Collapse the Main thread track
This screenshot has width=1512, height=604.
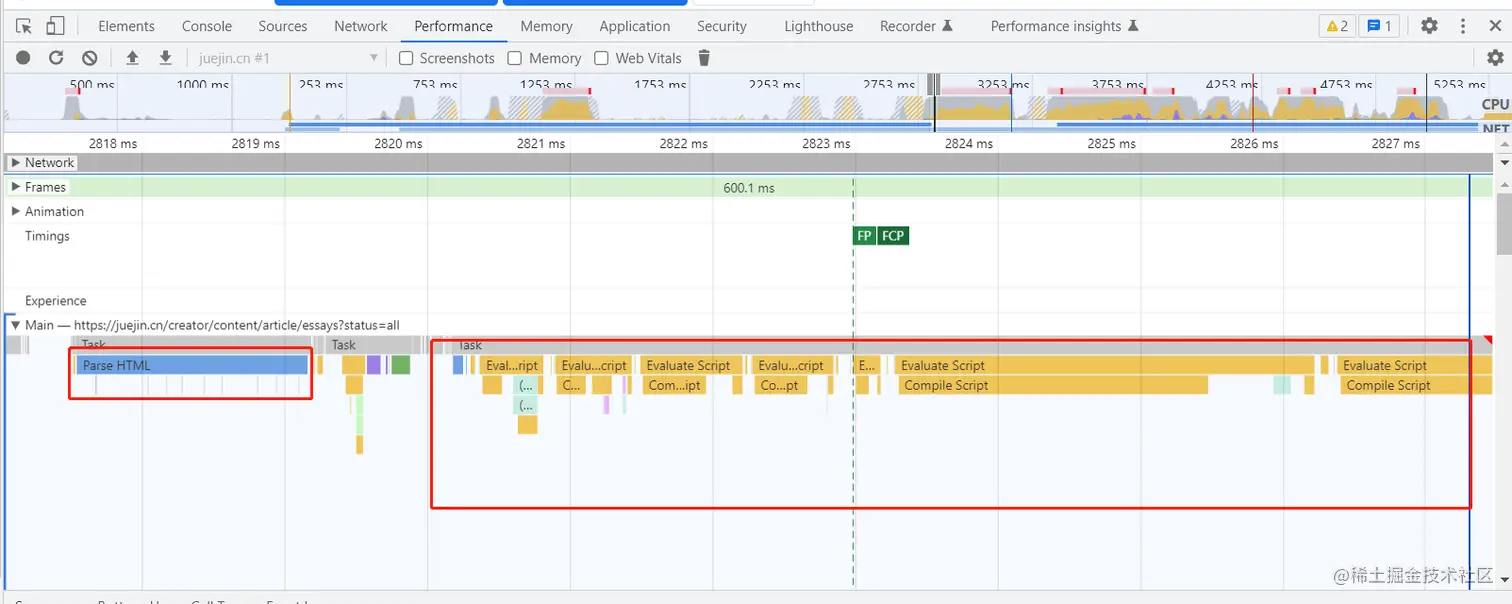[16, 325]
